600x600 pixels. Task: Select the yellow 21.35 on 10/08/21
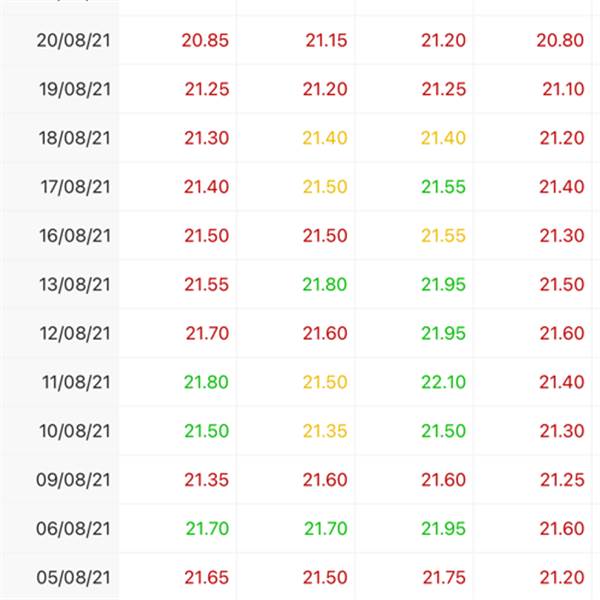click(325, 431)
